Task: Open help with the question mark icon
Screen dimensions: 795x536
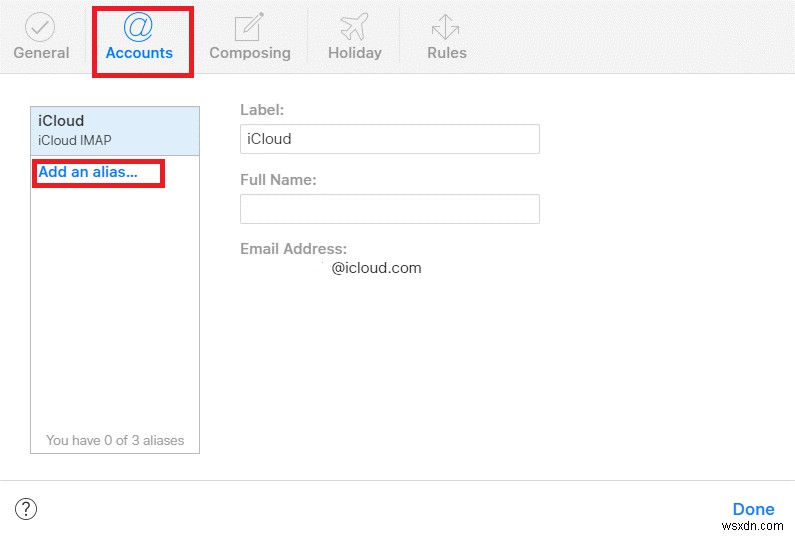Action: 26,509
